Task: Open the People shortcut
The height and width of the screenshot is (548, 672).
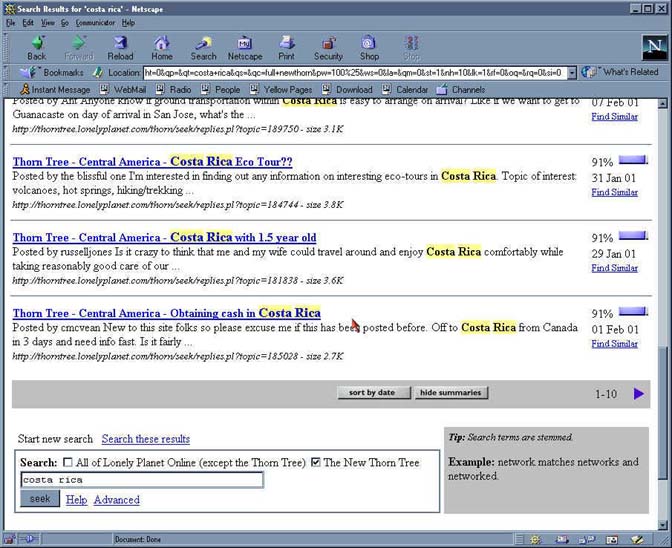Action: click(221, 90)
